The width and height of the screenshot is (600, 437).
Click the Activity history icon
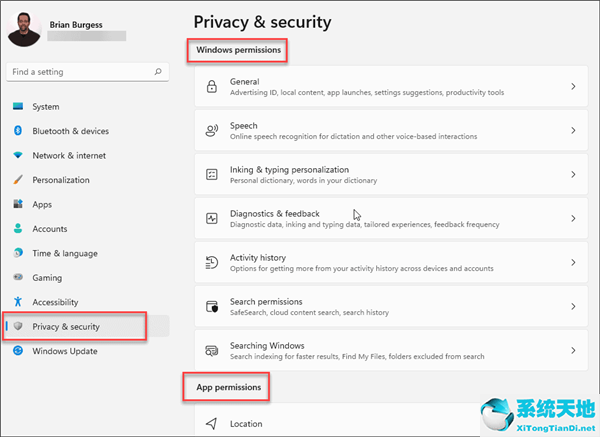(211, 263)
